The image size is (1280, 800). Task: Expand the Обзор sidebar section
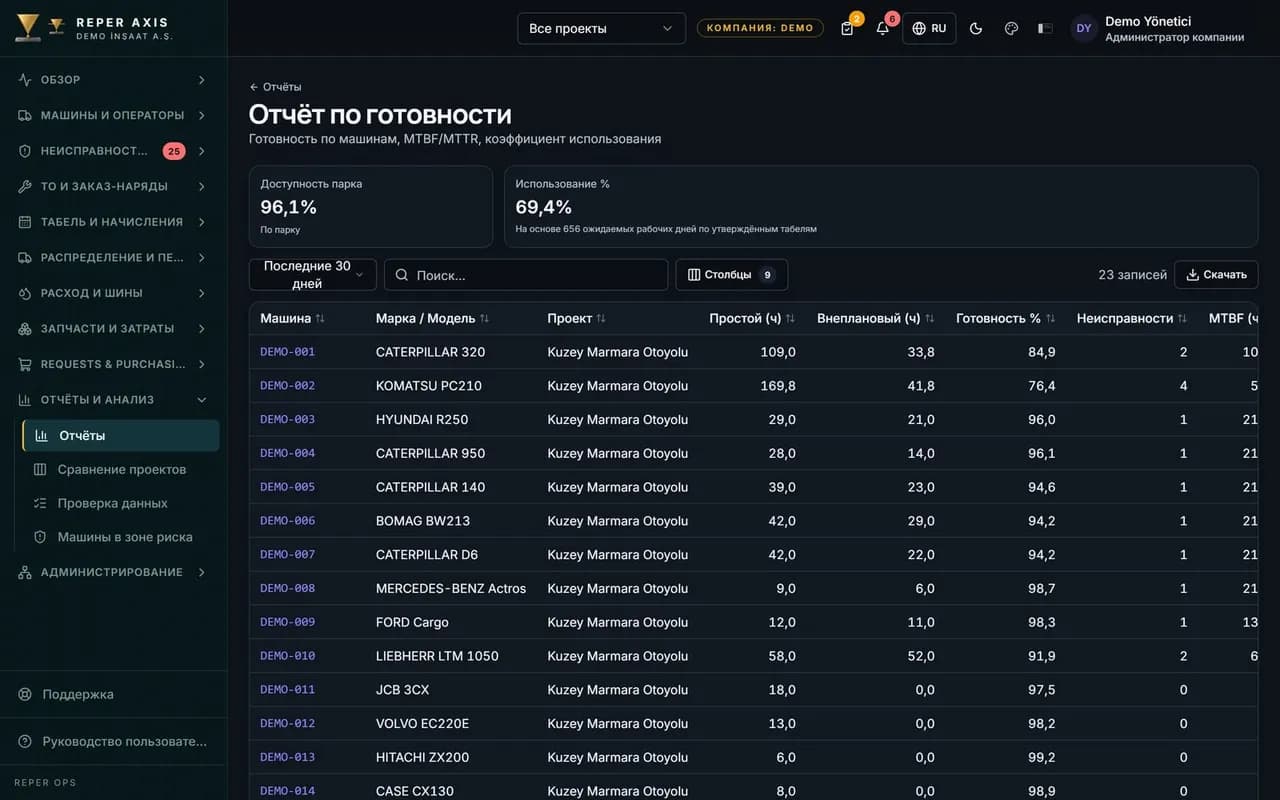[113, 80]
